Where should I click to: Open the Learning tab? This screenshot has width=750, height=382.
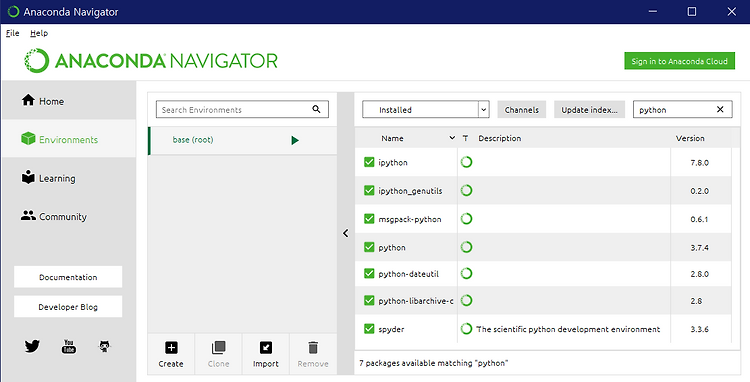click(68, 178)
